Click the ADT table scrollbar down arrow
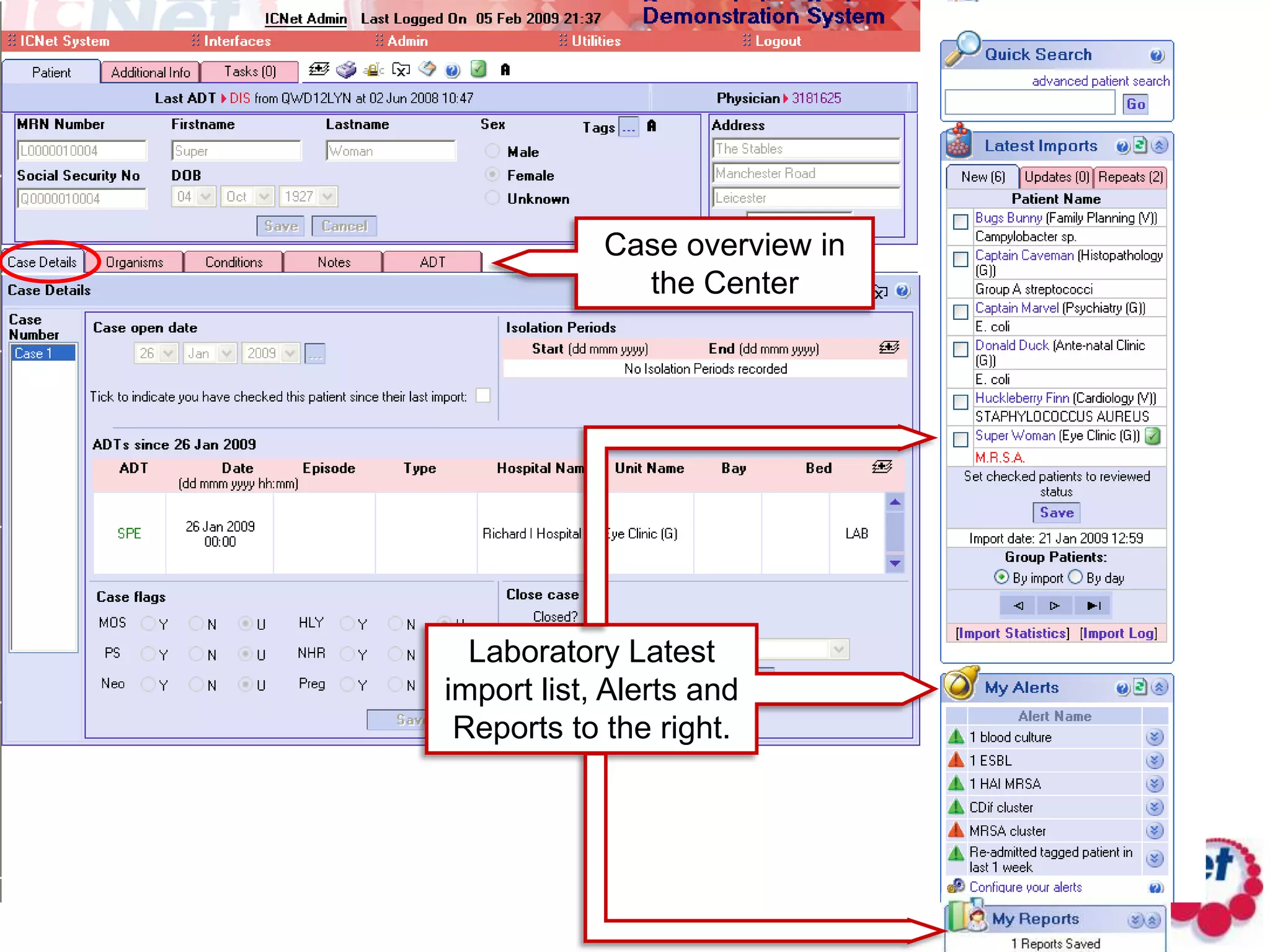This screenshot has width=1270, height=952. 895,563
